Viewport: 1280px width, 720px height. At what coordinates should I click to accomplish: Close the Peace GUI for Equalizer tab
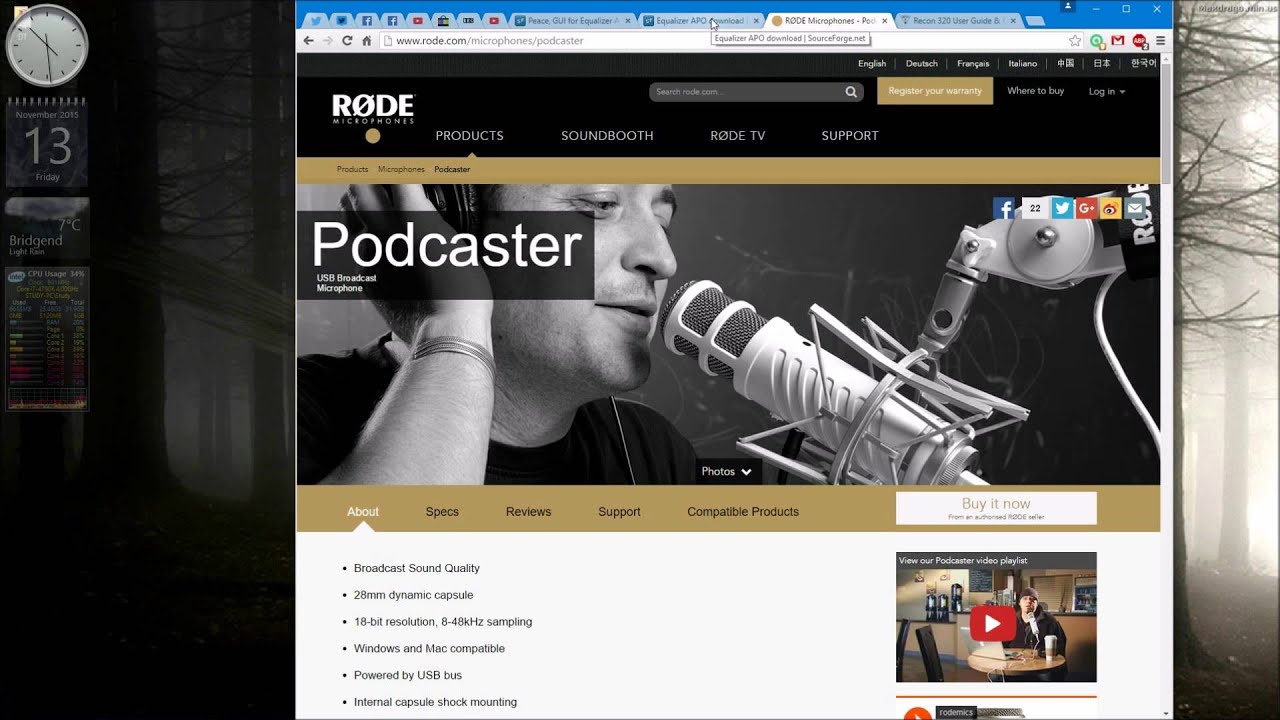pyautogui.click(x=626, y=20)
